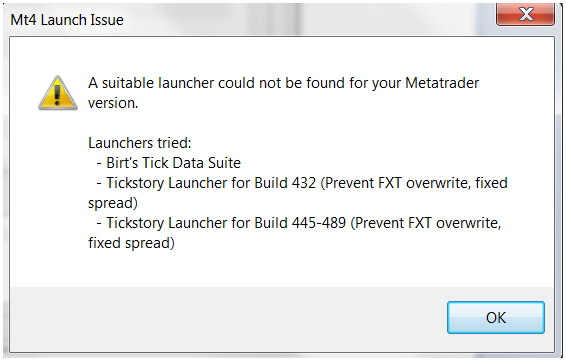Screen dimensions: 566x363
Task: Click "Tickstory Launcher for Build 432" text
Action: (211, 183)
